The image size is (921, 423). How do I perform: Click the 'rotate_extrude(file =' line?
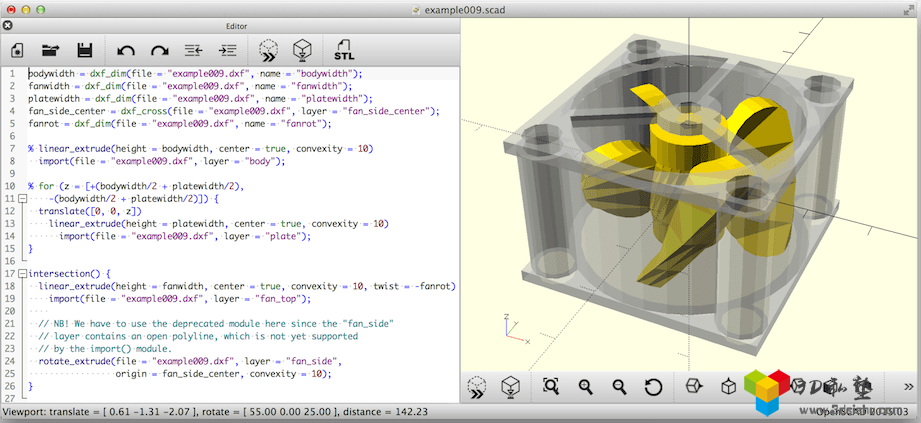190,361
